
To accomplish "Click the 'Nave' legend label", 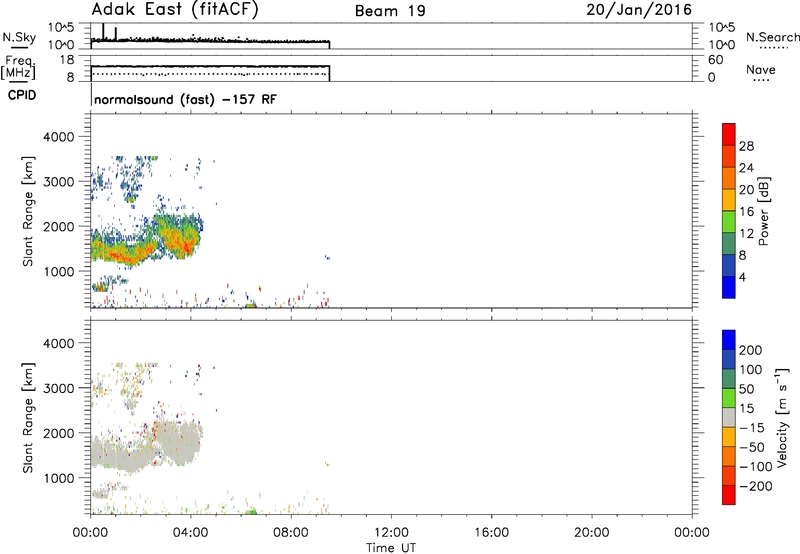I will tap(761, 70).
